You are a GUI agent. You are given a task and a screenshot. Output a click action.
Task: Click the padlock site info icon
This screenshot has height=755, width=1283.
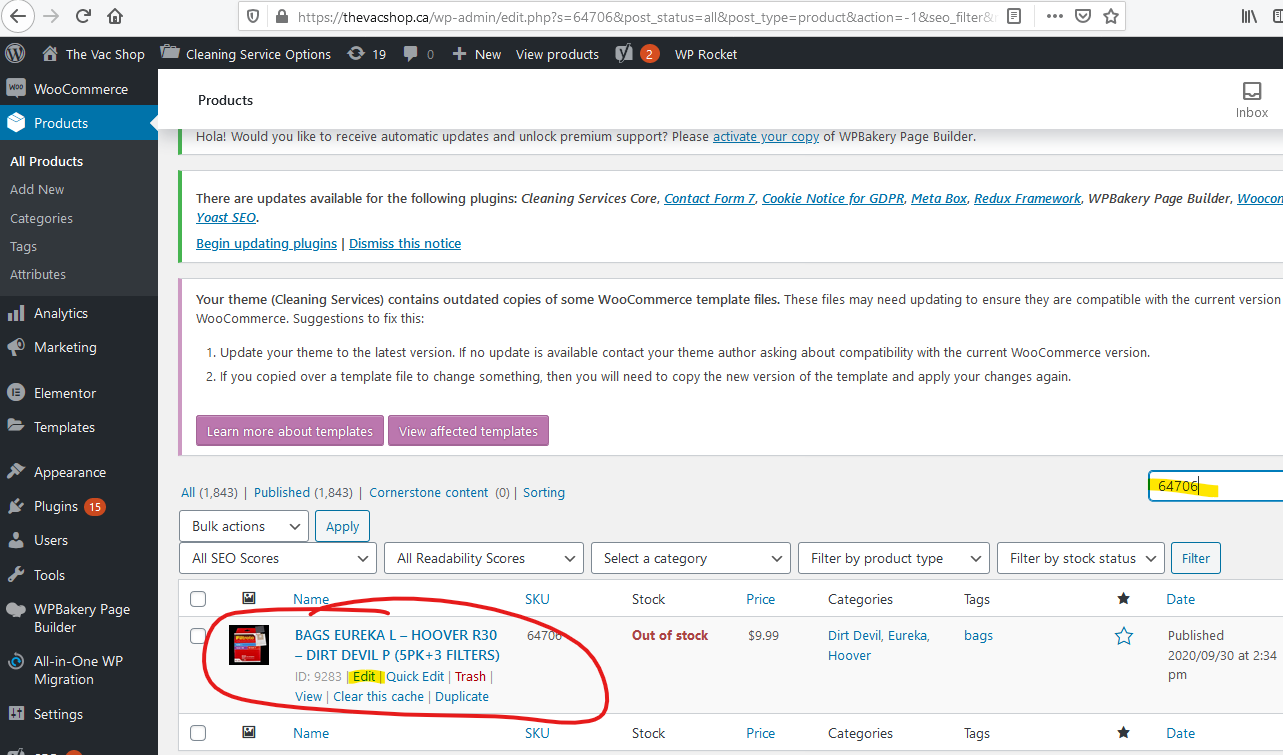point(280,16)
